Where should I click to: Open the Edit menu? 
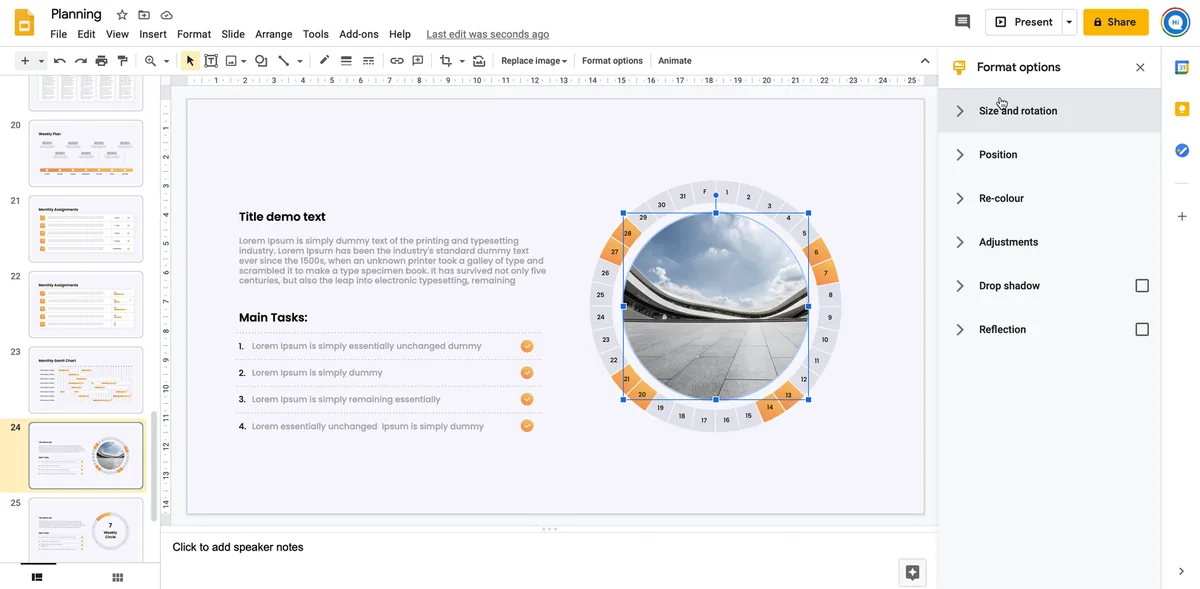87,34
